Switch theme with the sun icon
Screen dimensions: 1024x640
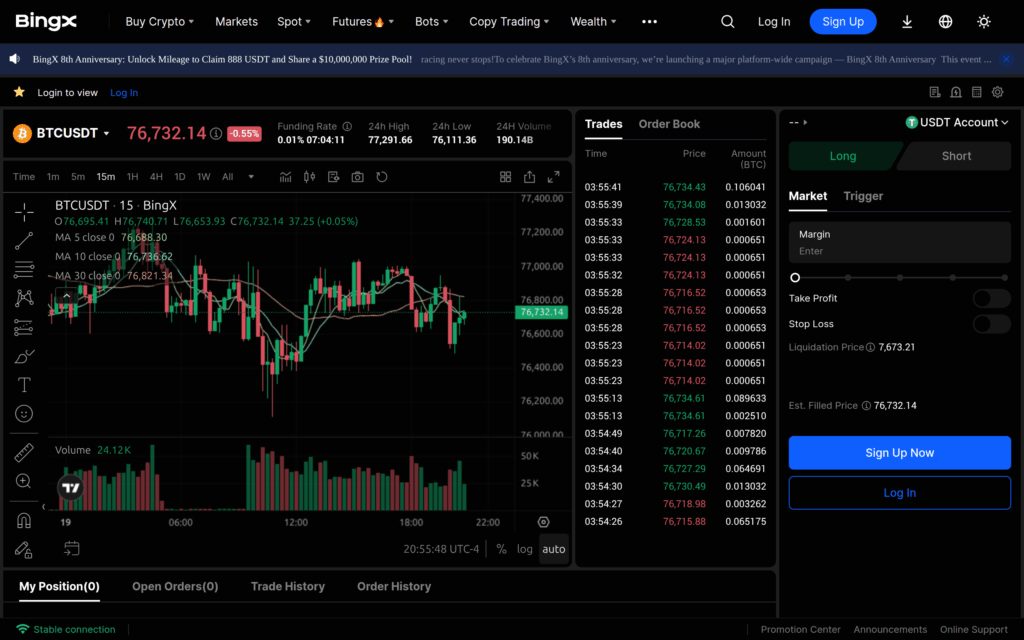[x=984, y=22]
